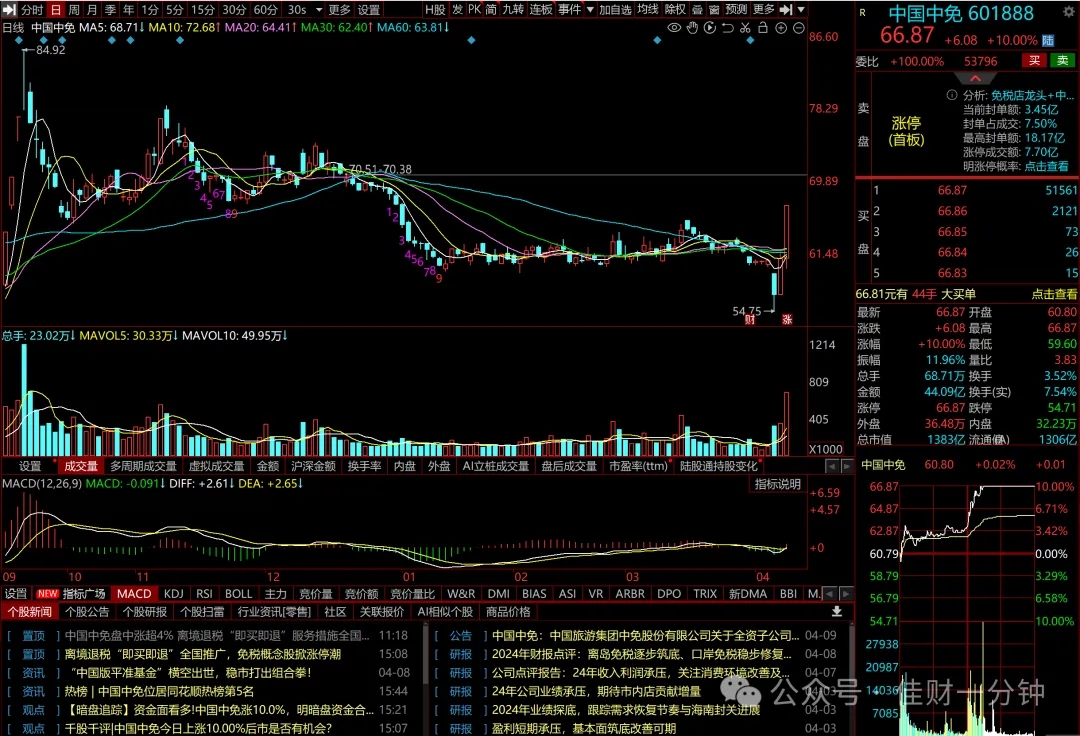Open the 事件 dropdown arrow
This screenshot has height=736, width=1080.
(x=590, y=10)
